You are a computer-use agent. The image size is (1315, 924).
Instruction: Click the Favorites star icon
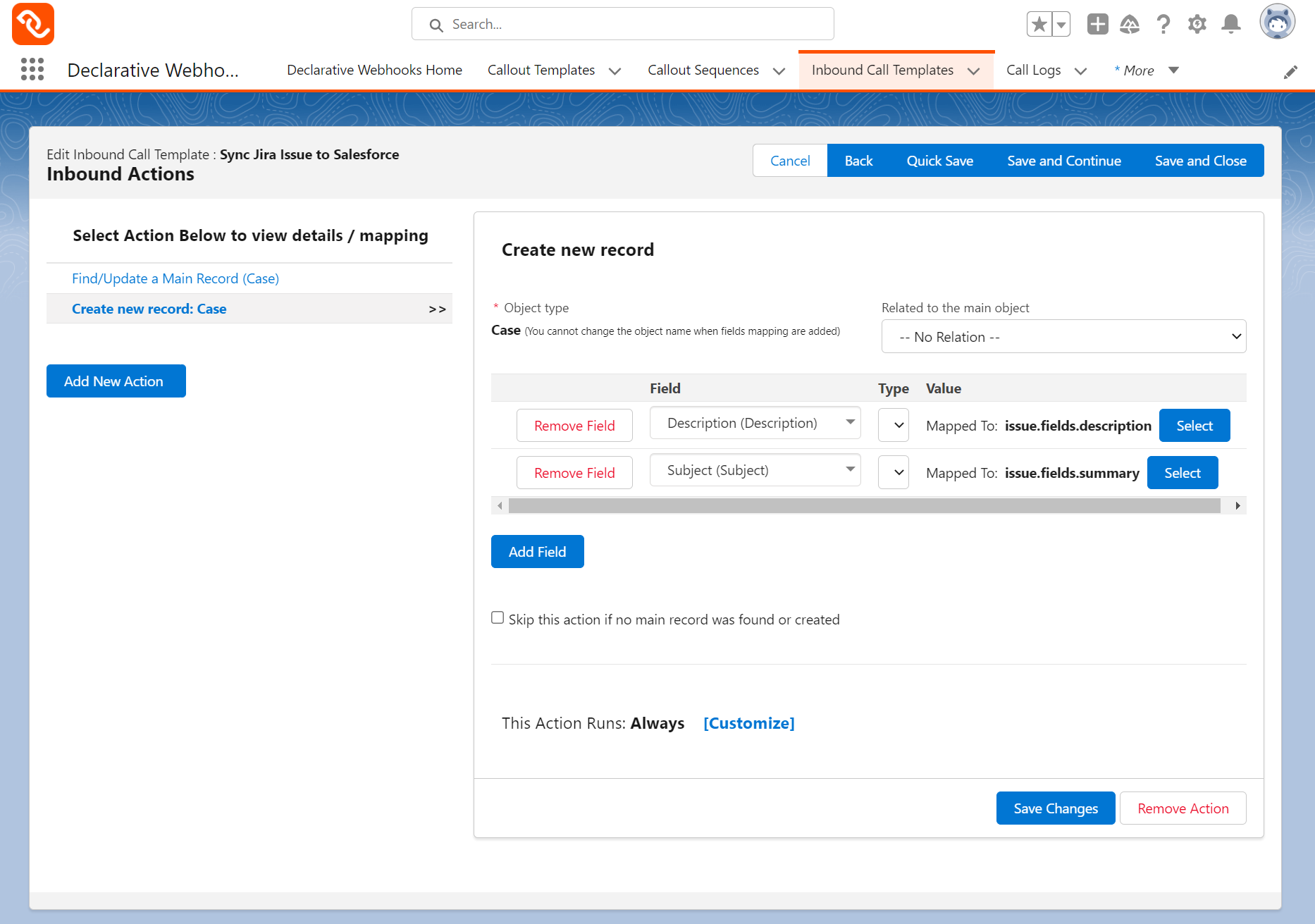tap(1039, 25)
